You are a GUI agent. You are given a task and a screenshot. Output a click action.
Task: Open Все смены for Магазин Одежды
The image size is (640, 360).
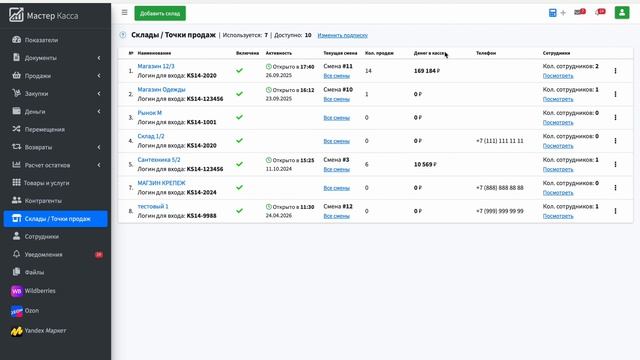336,99
